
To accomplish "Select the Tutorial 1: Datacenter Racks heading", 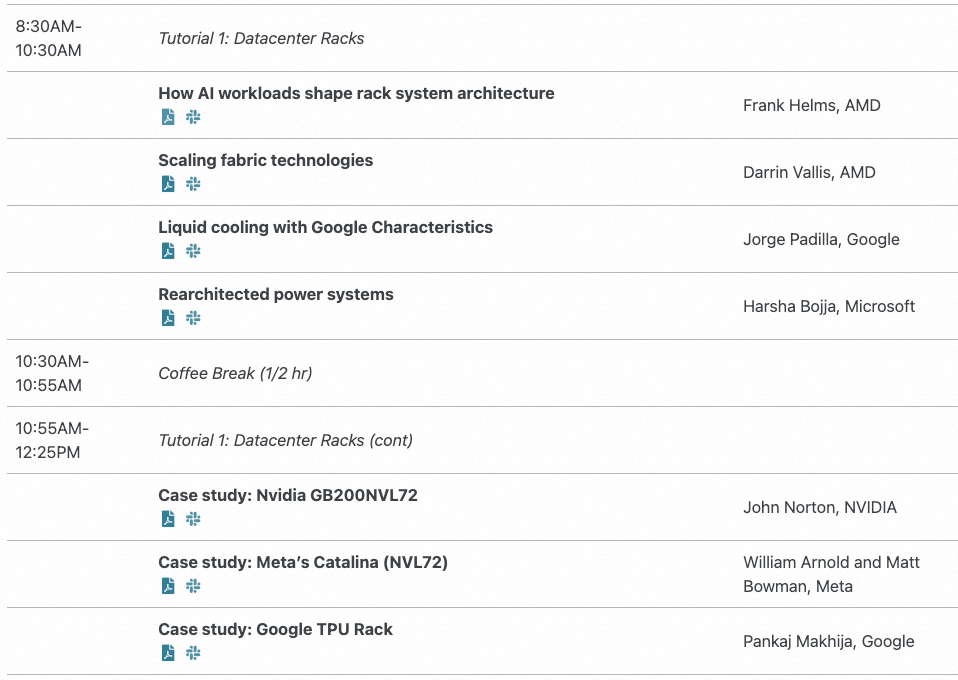I will [261, 38].
